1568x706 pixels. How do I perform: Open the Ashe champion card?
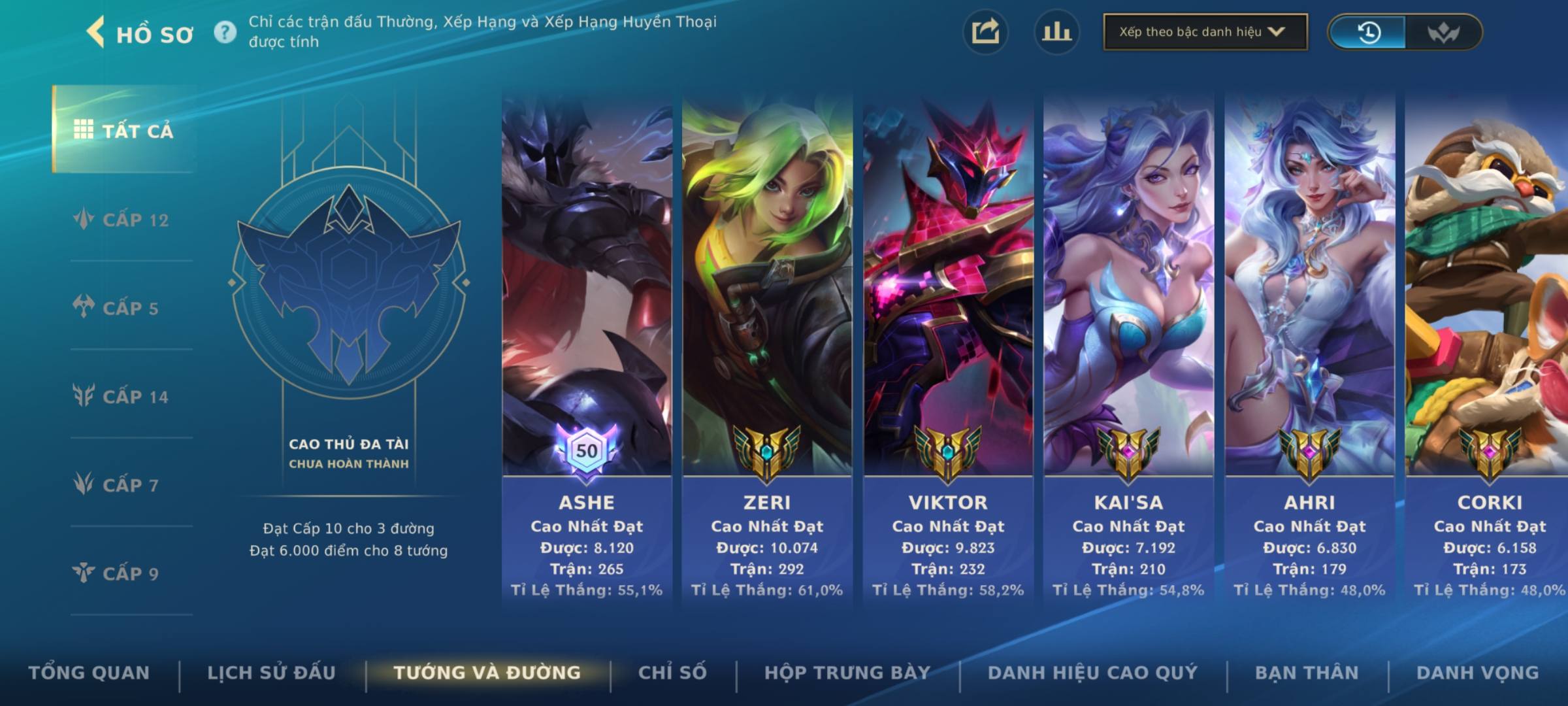coord(587,350)
